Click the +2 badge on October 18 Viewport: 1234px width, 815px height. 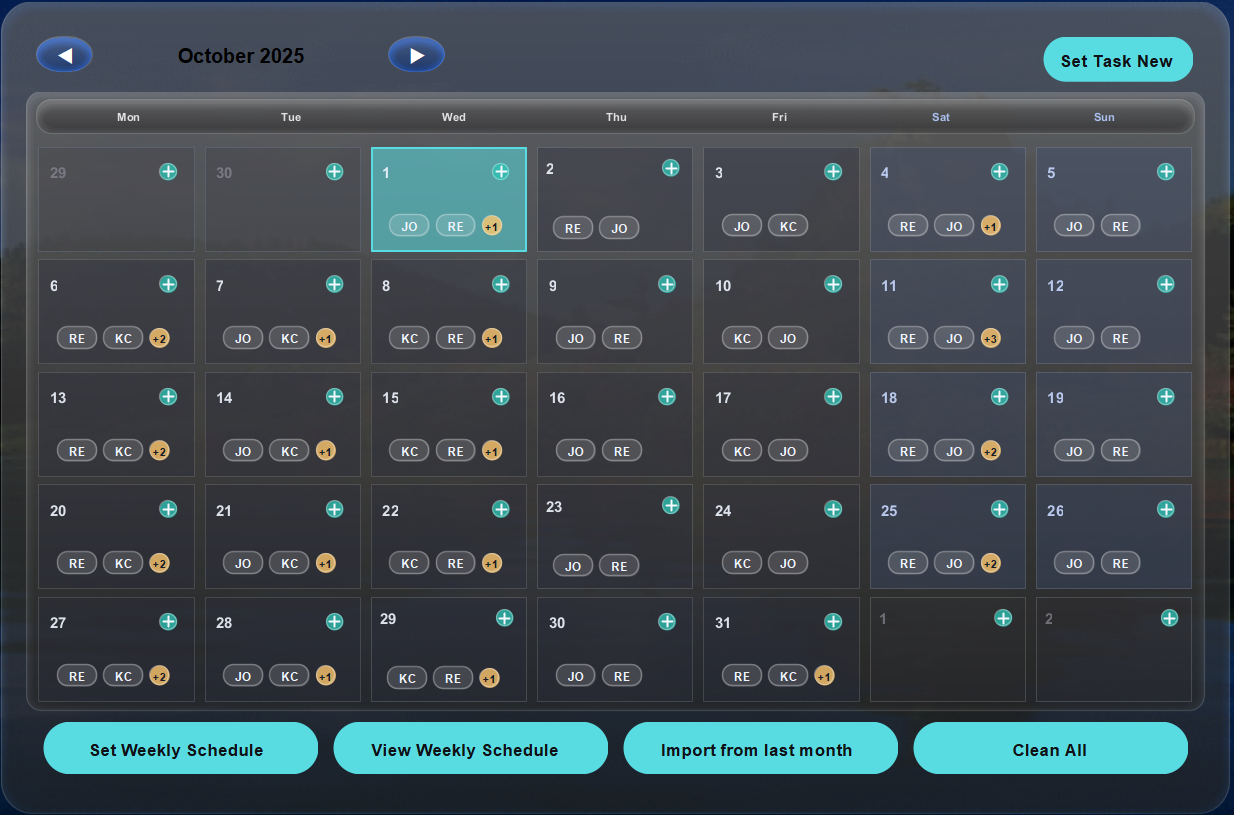991,451
